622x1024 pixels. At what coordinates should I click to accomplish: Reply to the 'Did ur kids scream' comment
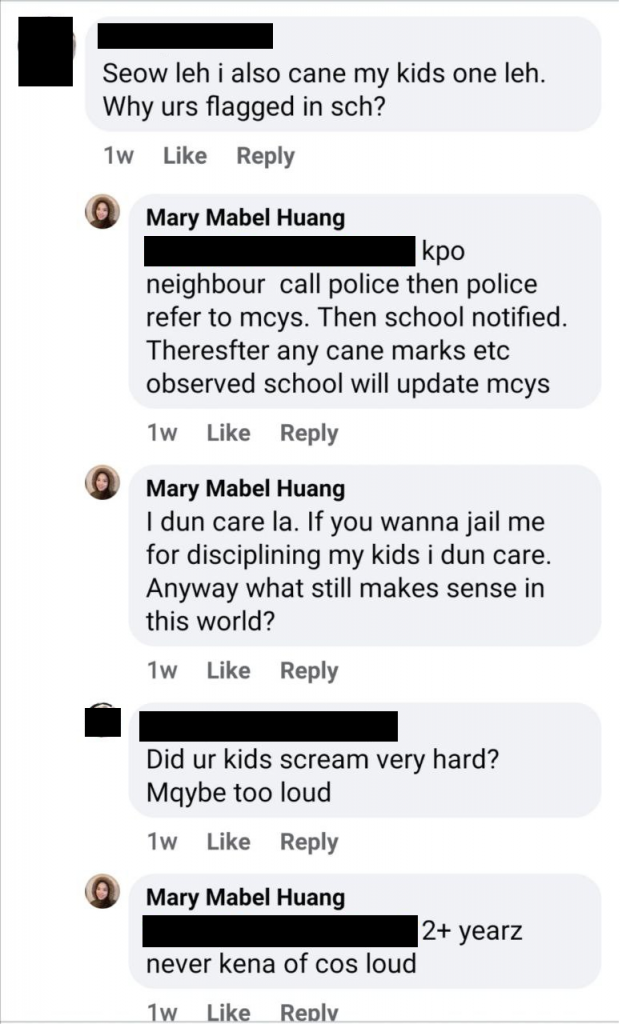(309, 842)
